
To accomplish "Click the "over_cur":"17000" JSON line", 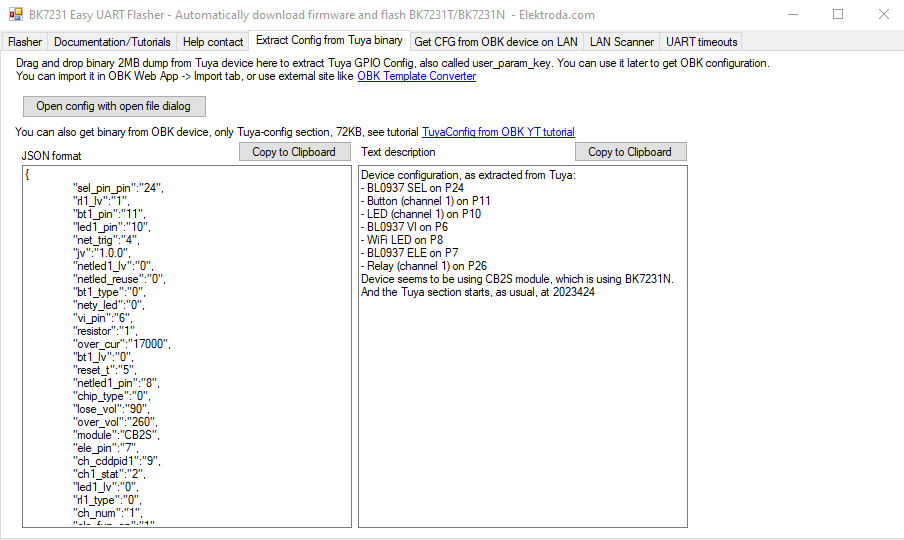I will tap(122, 344).
